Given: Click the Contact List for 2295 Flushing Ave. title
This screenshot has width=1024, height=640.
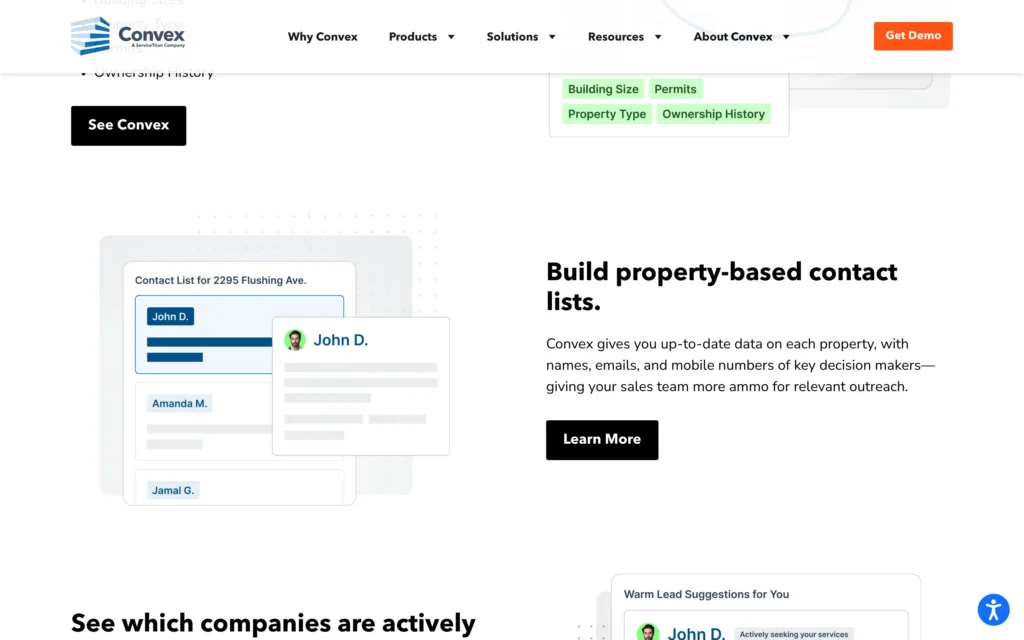Looking at the screenshot, I should point(221,280).
